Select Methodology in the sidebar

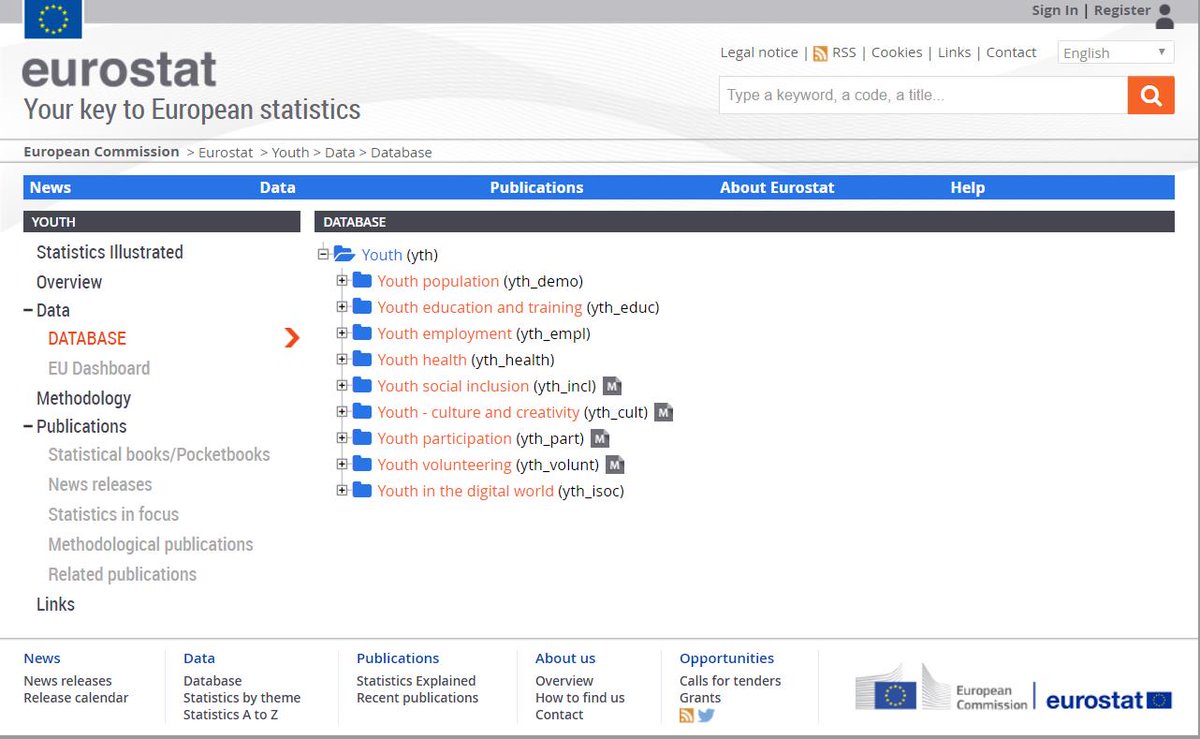click(84, 398)
